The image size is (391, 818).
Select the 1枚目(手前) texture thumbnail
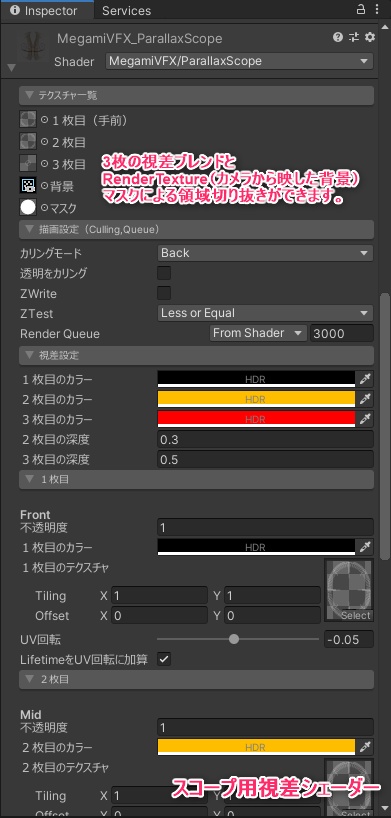point(28,119)
